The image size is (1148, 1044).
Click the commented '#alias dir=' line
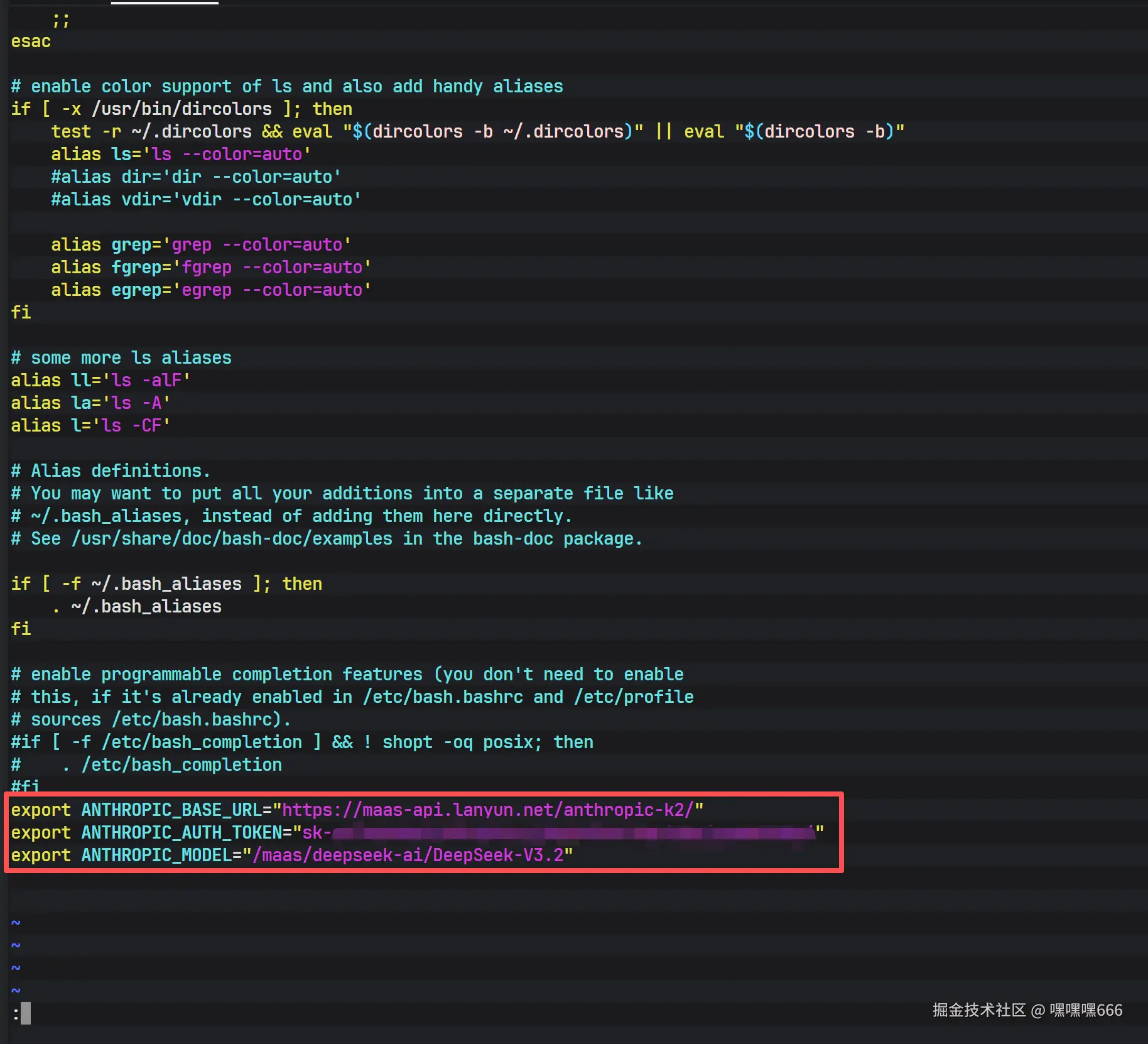196,177
